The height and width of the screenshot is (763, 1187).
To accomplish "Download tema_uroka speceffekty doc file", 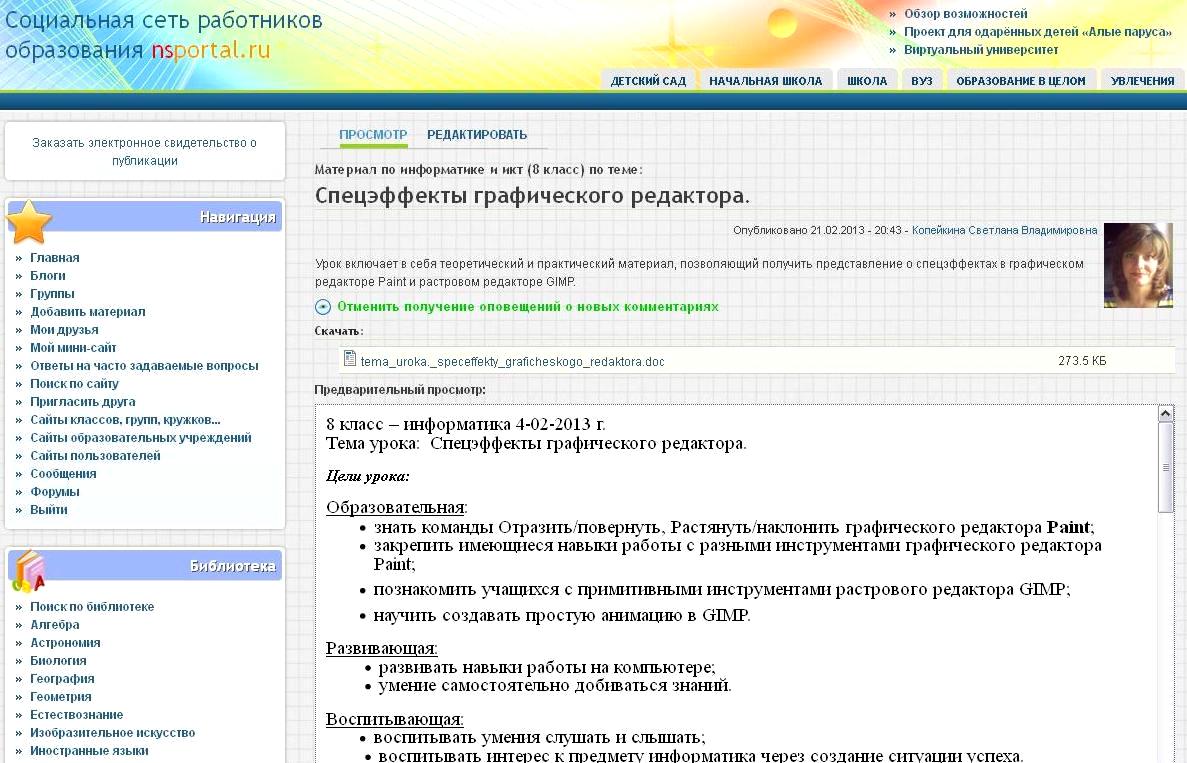I will (512, 362).
